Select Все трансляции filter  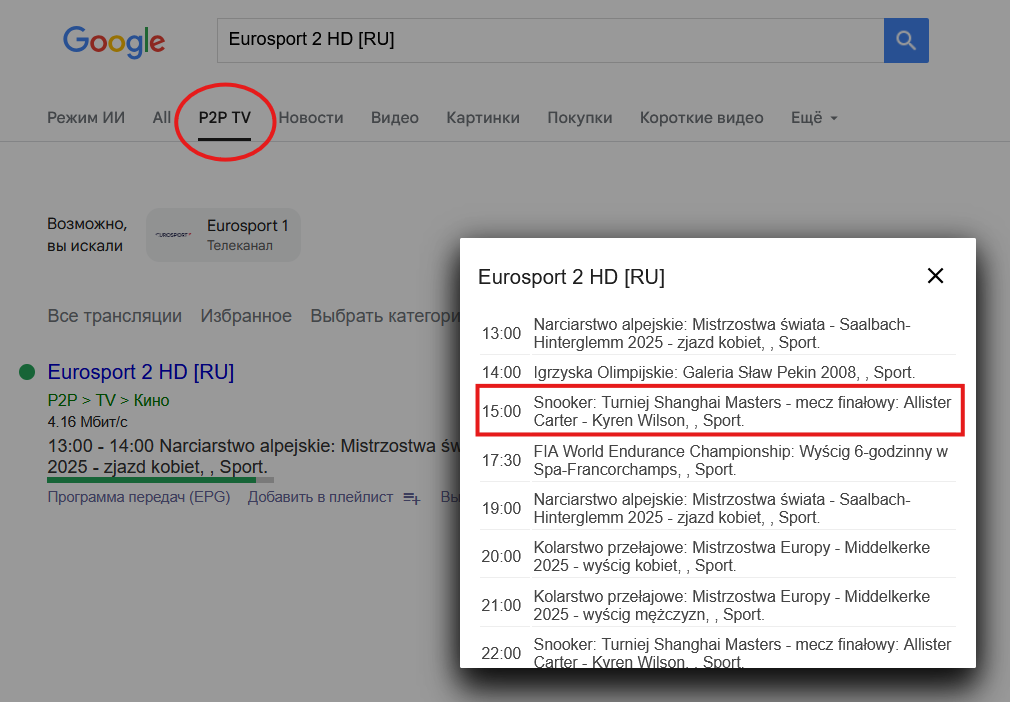[x=115, y=316]
